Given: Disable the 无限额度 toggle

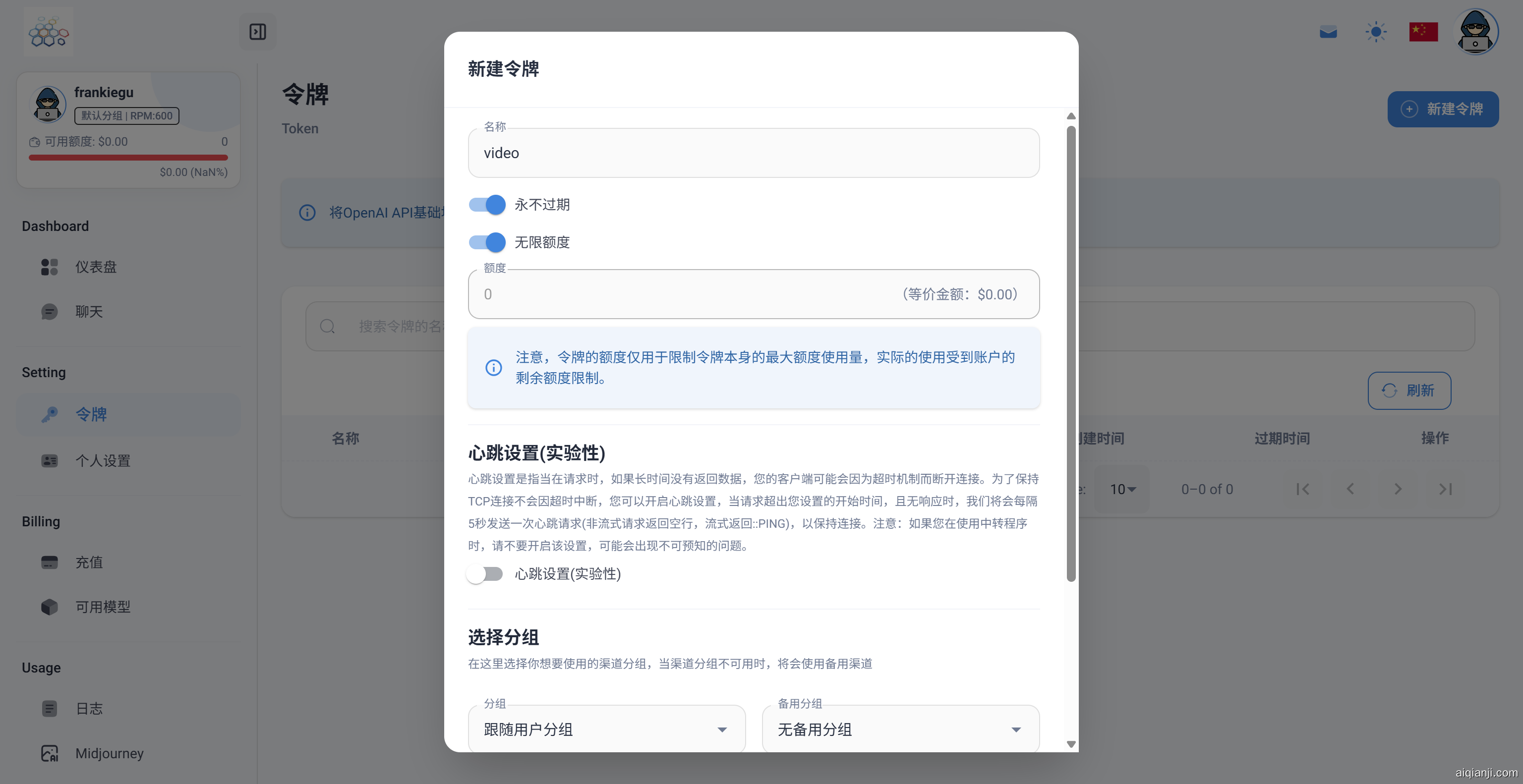Looking at the screenshot, I should (x=486, y=242).
